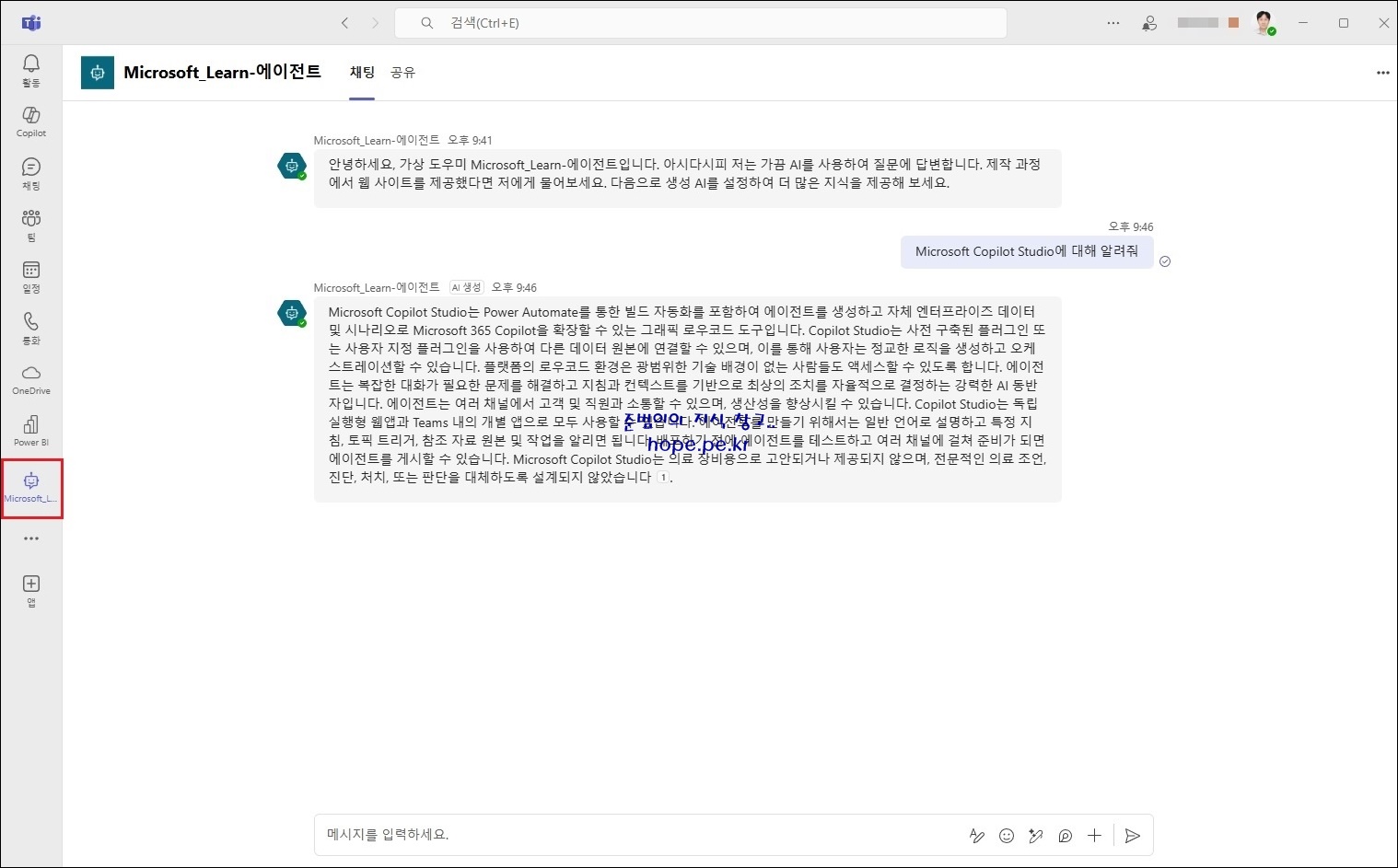This screenshot has height=868, width=1398.
Task: Open the Calendar icon in sidebar
Action: pyautogui.click(x=31, y=276)
